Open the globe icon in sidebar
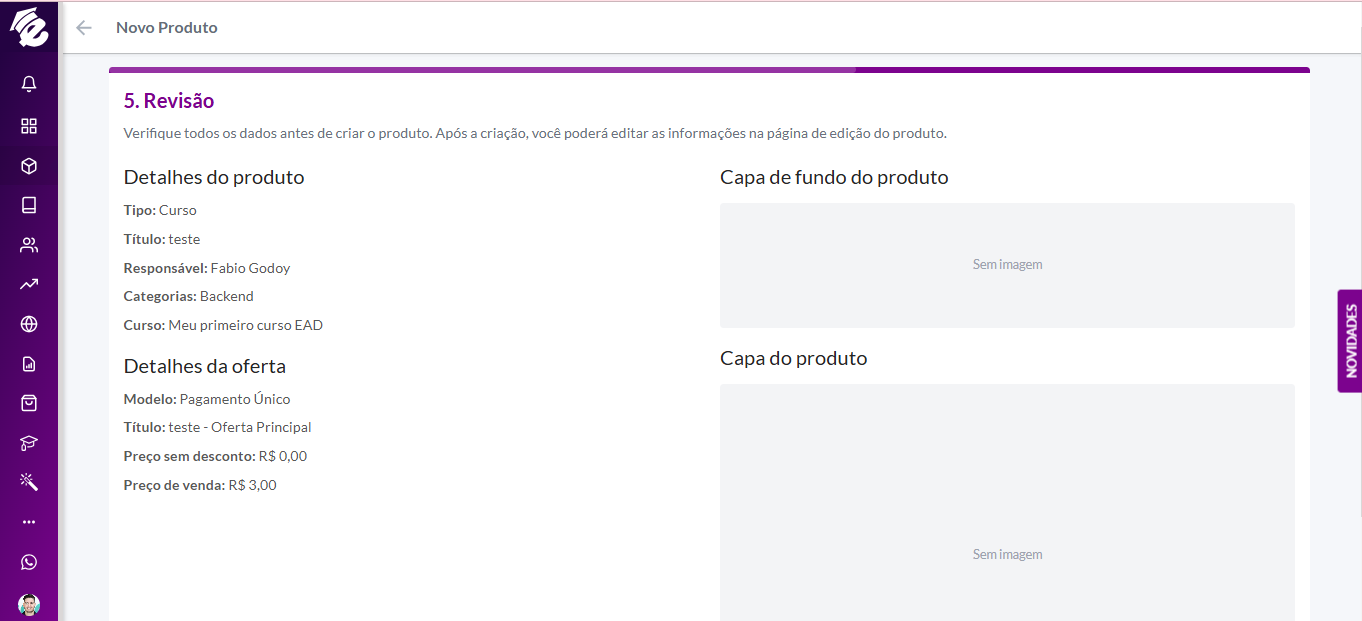This screenshot has width=1362, height=621. click(x=29, y=324)
